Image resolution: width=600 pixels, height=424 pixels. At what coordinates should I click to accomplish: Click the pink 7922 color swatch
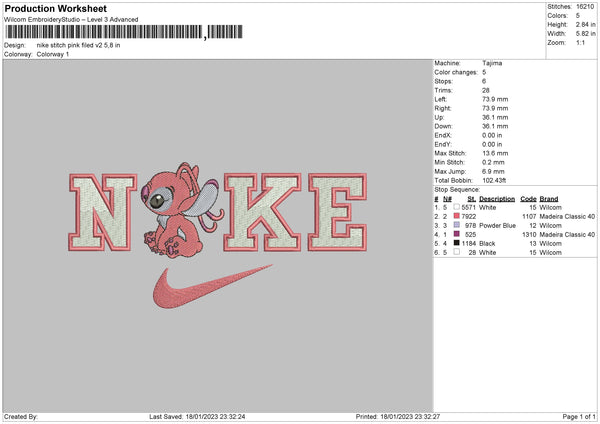click(x=456, y=216)
